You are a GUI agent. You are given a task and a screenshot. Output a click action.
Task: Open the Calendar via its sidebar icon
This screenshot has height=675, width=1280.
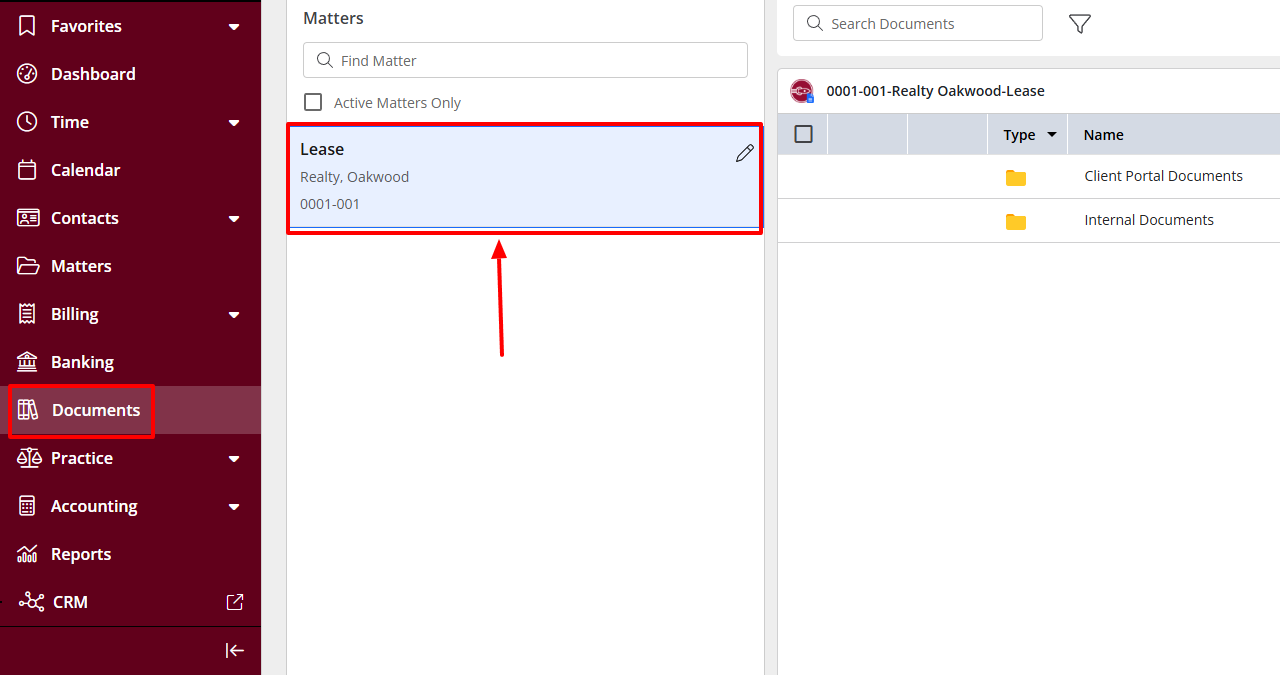click(27, 170)
